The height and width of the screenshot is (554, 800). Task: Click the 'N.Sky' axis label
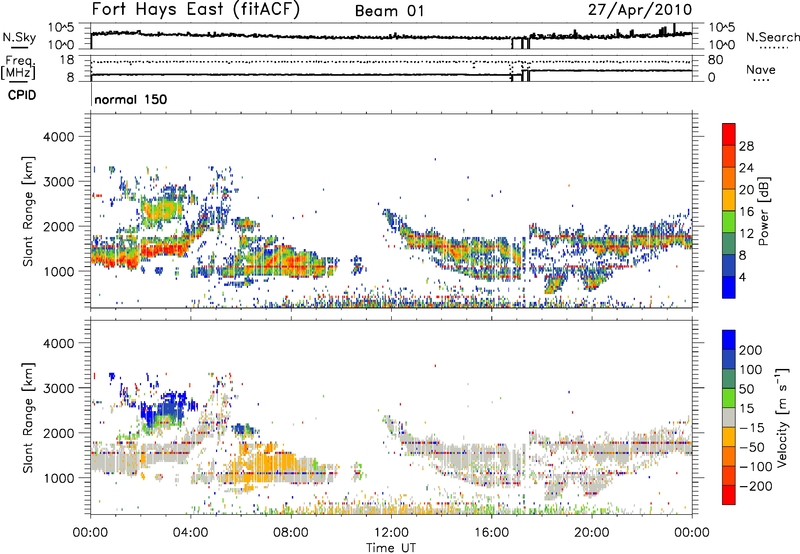[x=19, y=38]
